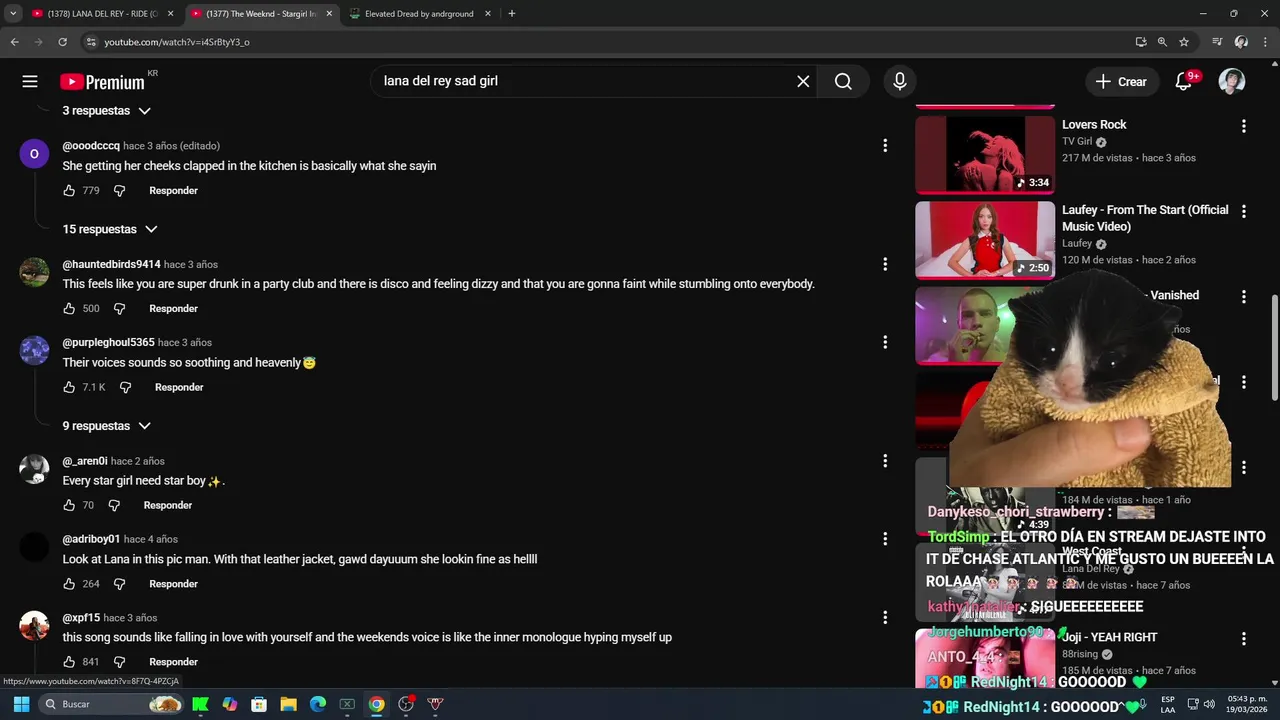Reload the page in Chrome
This screenshot has height=720, width=1280.
[62, 42]
